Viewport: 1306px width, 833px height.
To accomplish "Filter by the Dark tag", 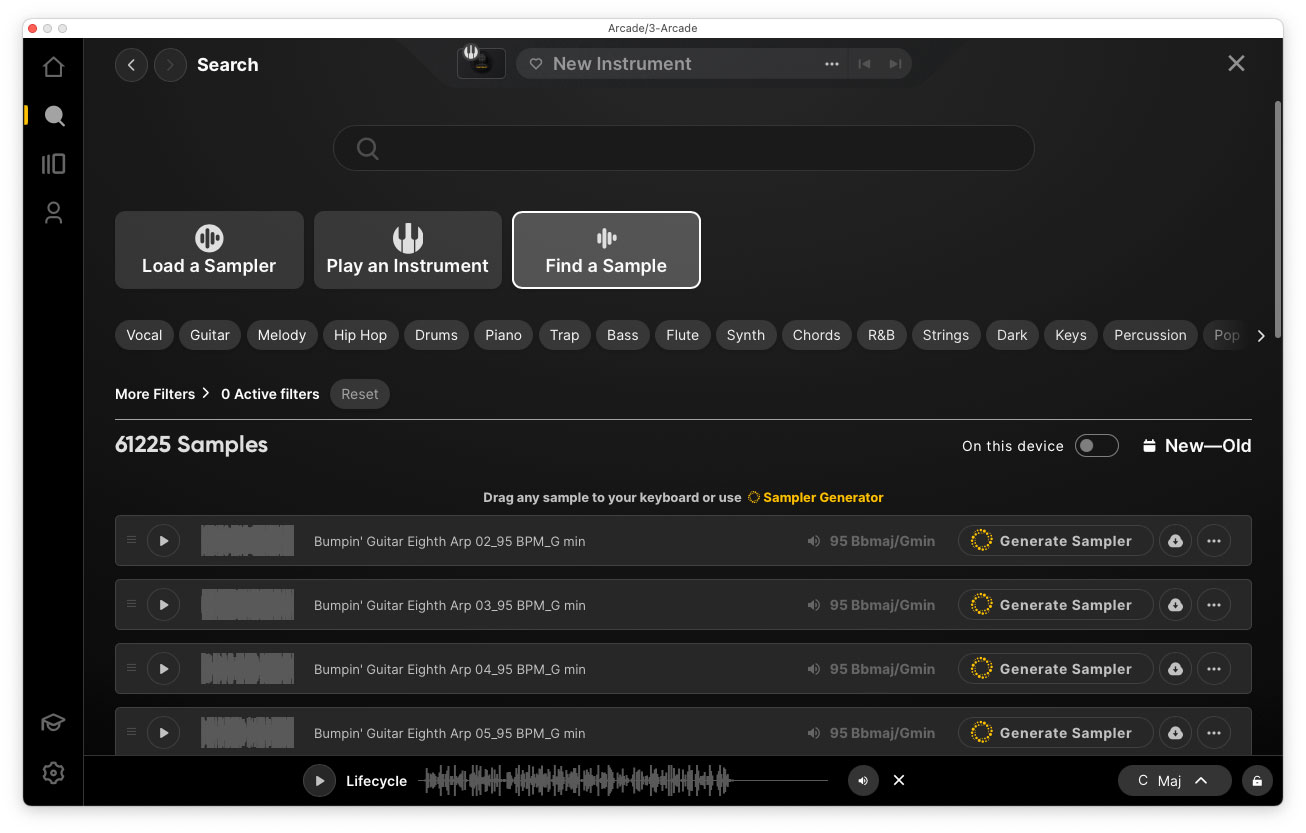I will (1012, 335).
